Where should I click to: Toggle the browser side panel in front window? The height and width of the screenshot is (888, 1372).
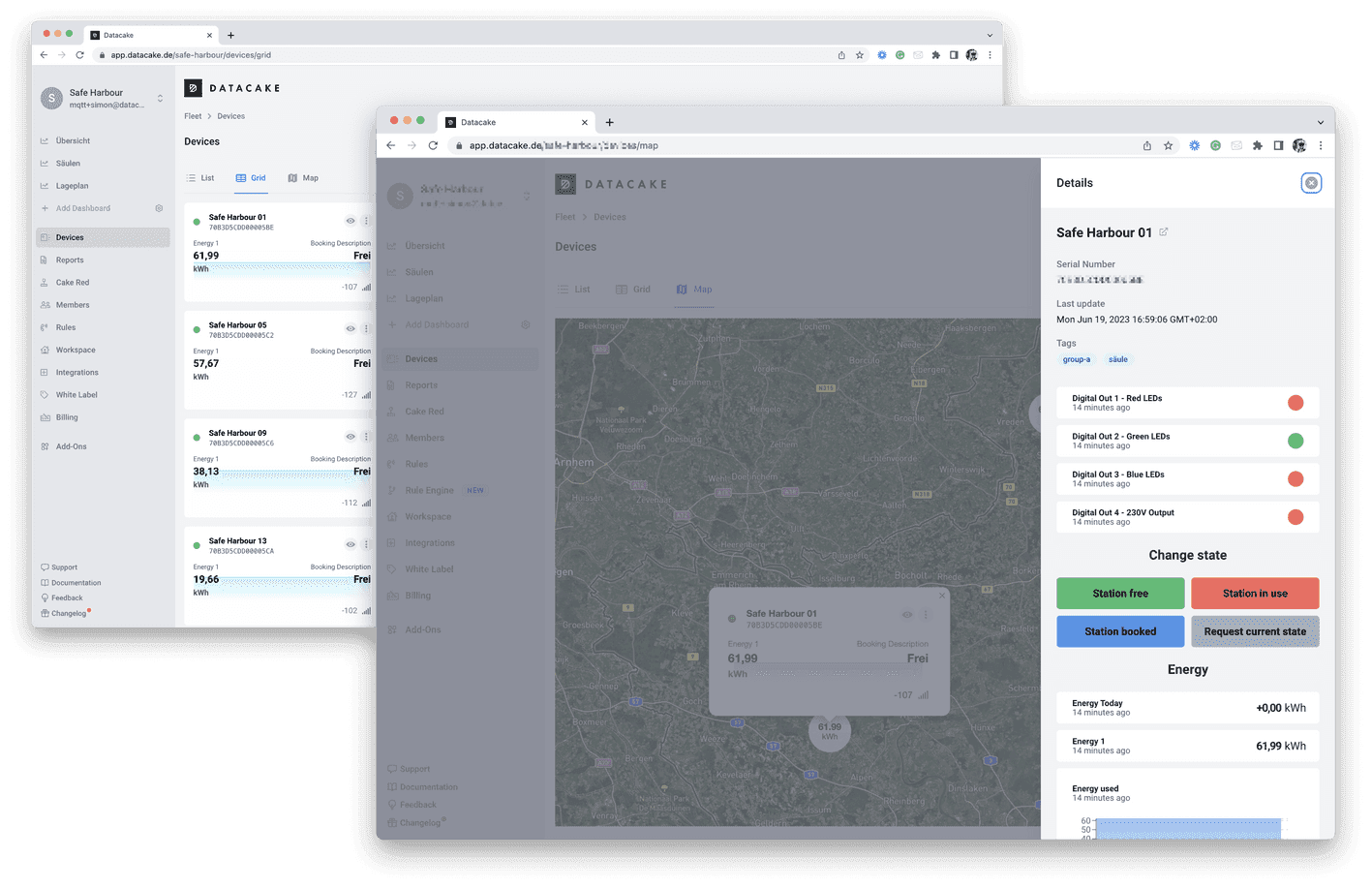[1278, 146]
